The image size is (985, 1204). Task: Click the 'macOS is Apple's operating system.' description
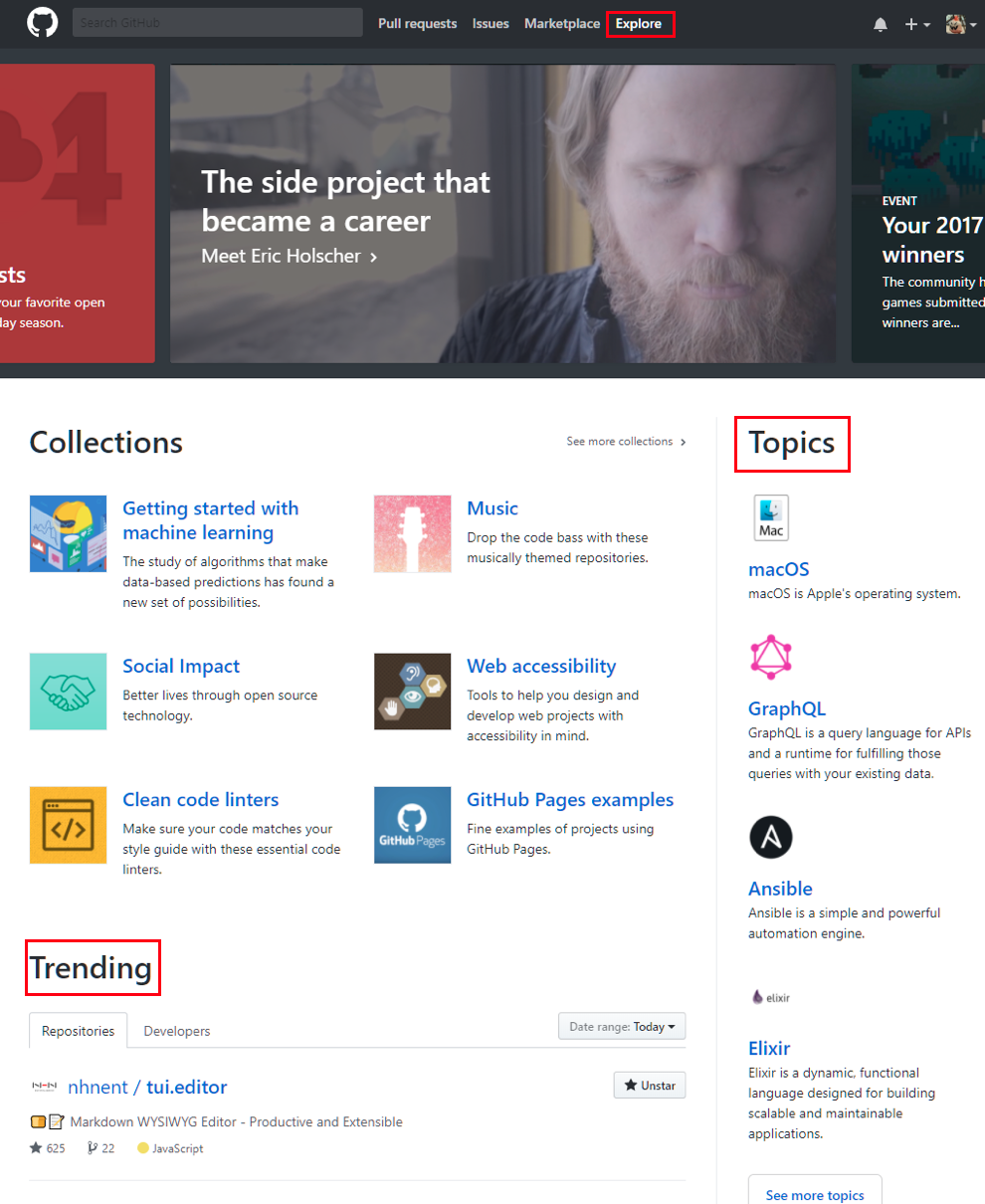coord(855,594)
